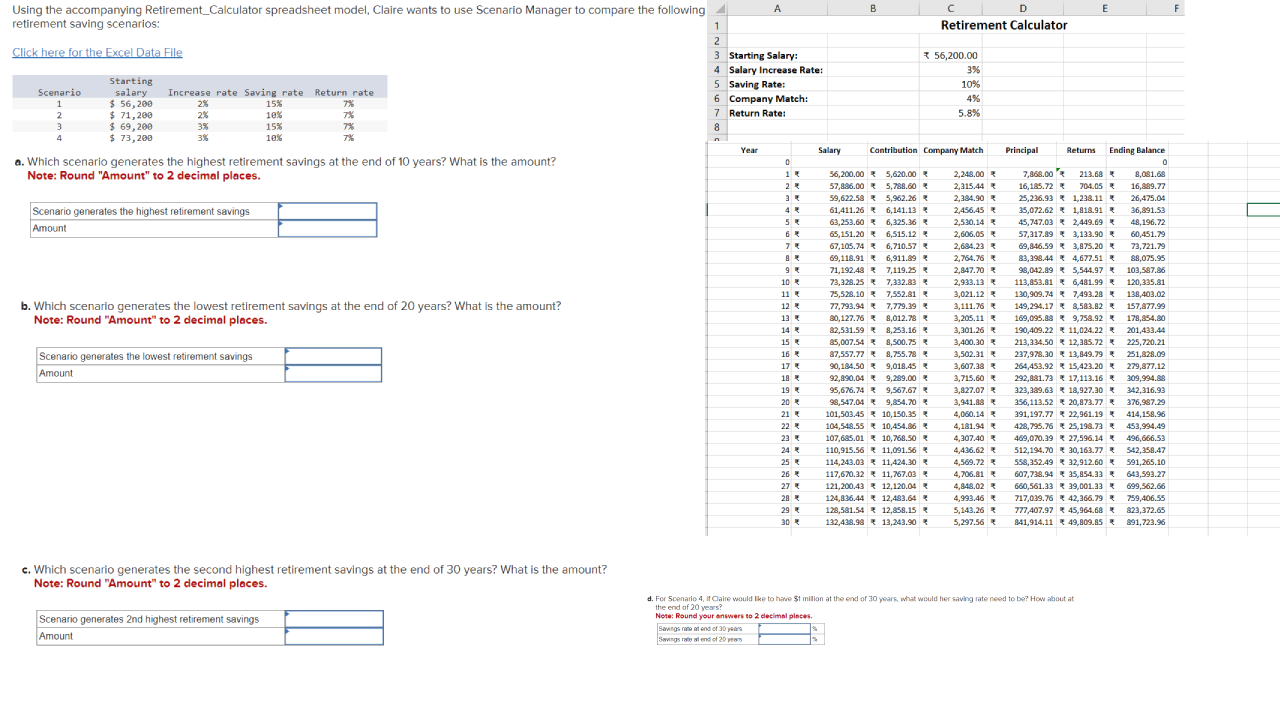Click the Retirement Calculator title cell
Screen dimensions: 1280x720
1002,25
